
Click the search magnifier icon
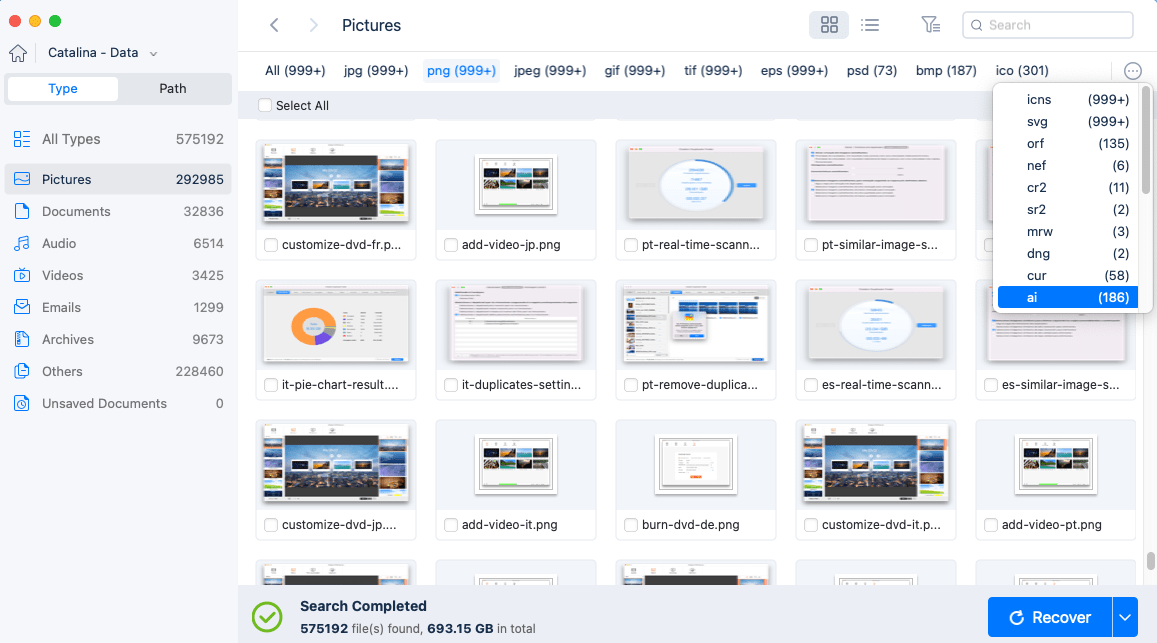point(977,25)
